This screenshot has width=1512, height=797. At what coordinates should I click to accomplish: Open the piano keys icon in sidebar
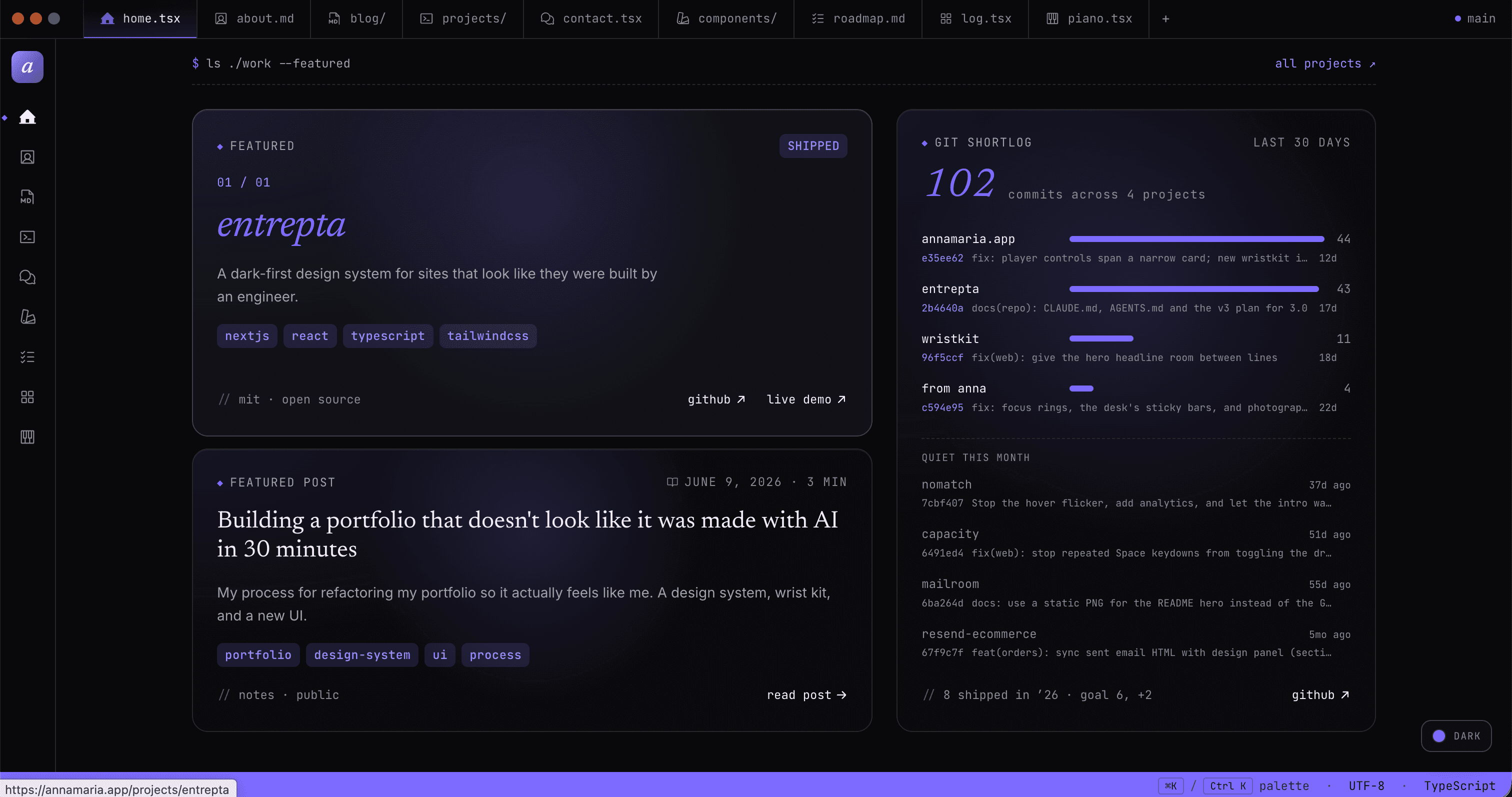pos(27,436)
